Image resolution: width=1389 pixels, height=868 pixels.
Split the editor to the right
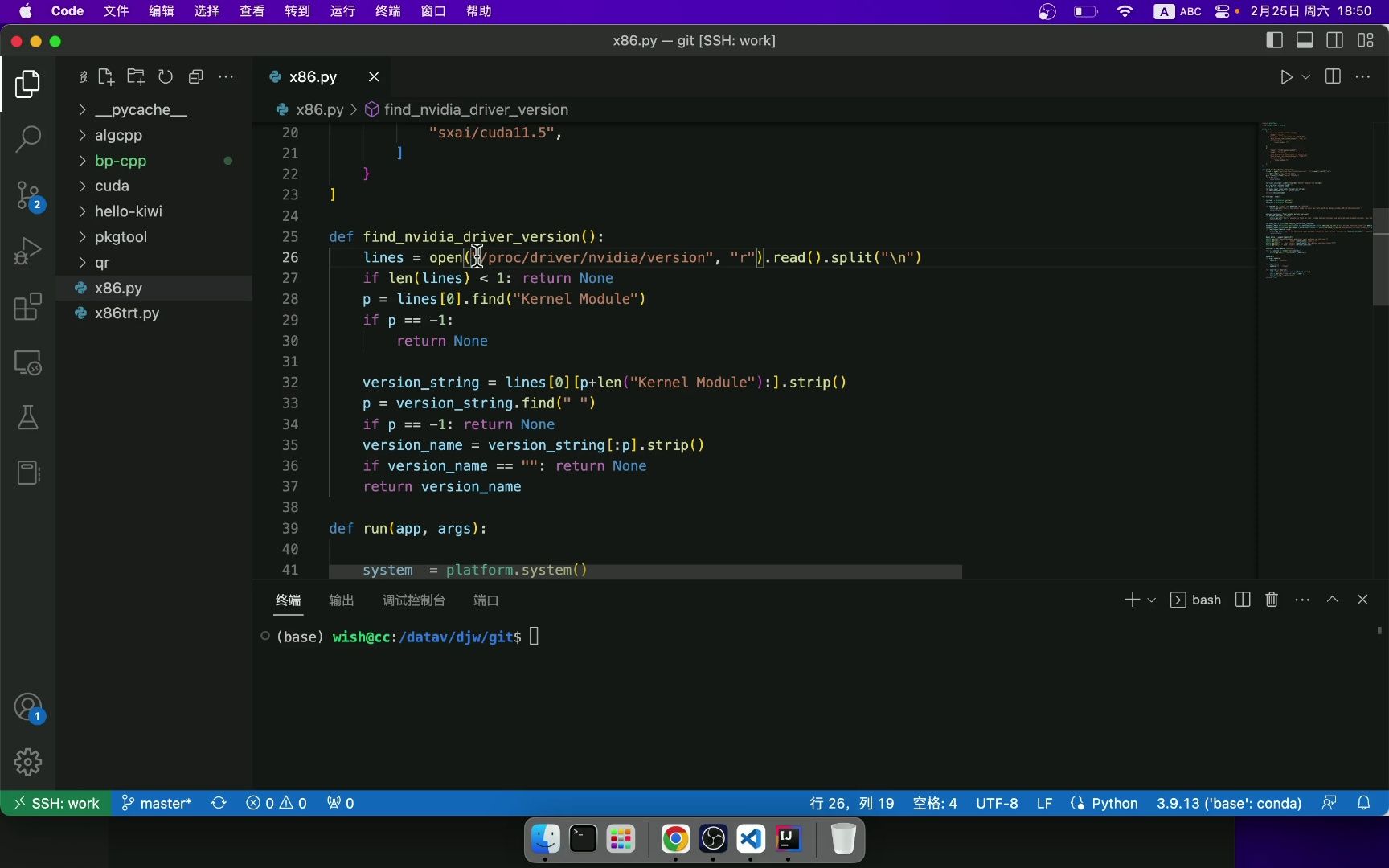[1333, 76]
